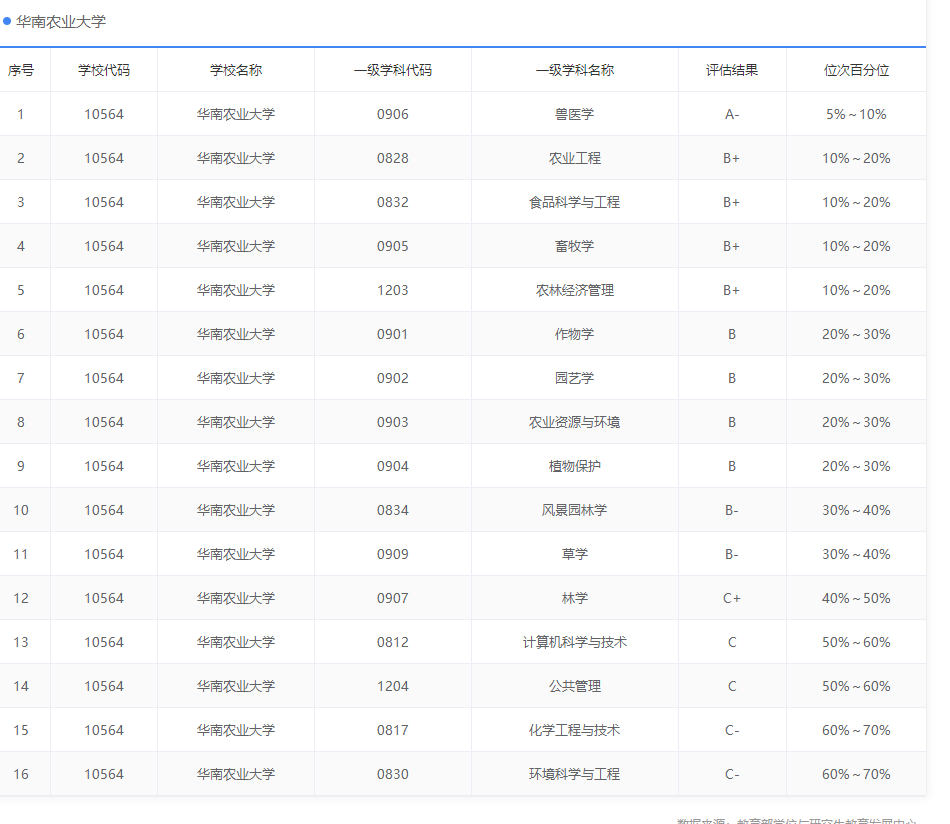Click the percentile in 计算机科学与技术 row
This screenshot has width=950, height=824.
(x=857, y=642)
